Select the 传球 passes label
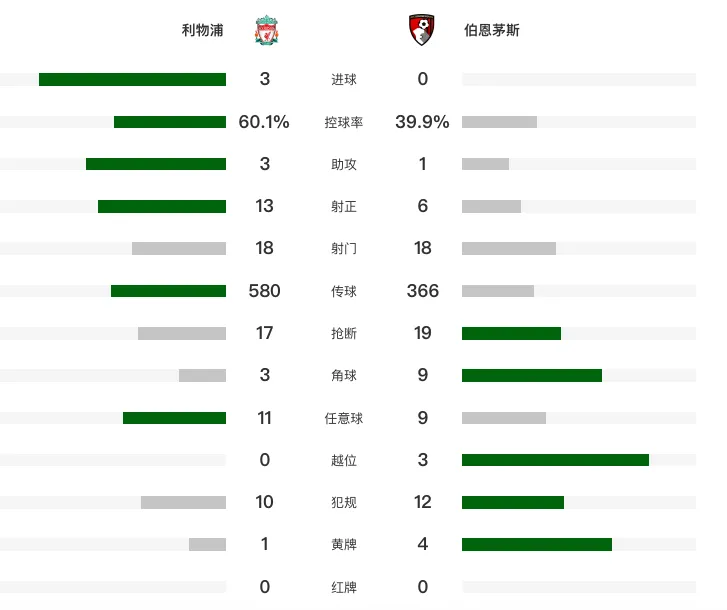The height and width of the screenshot is (610, 727). pyautogui.click(x=344, y=291)
